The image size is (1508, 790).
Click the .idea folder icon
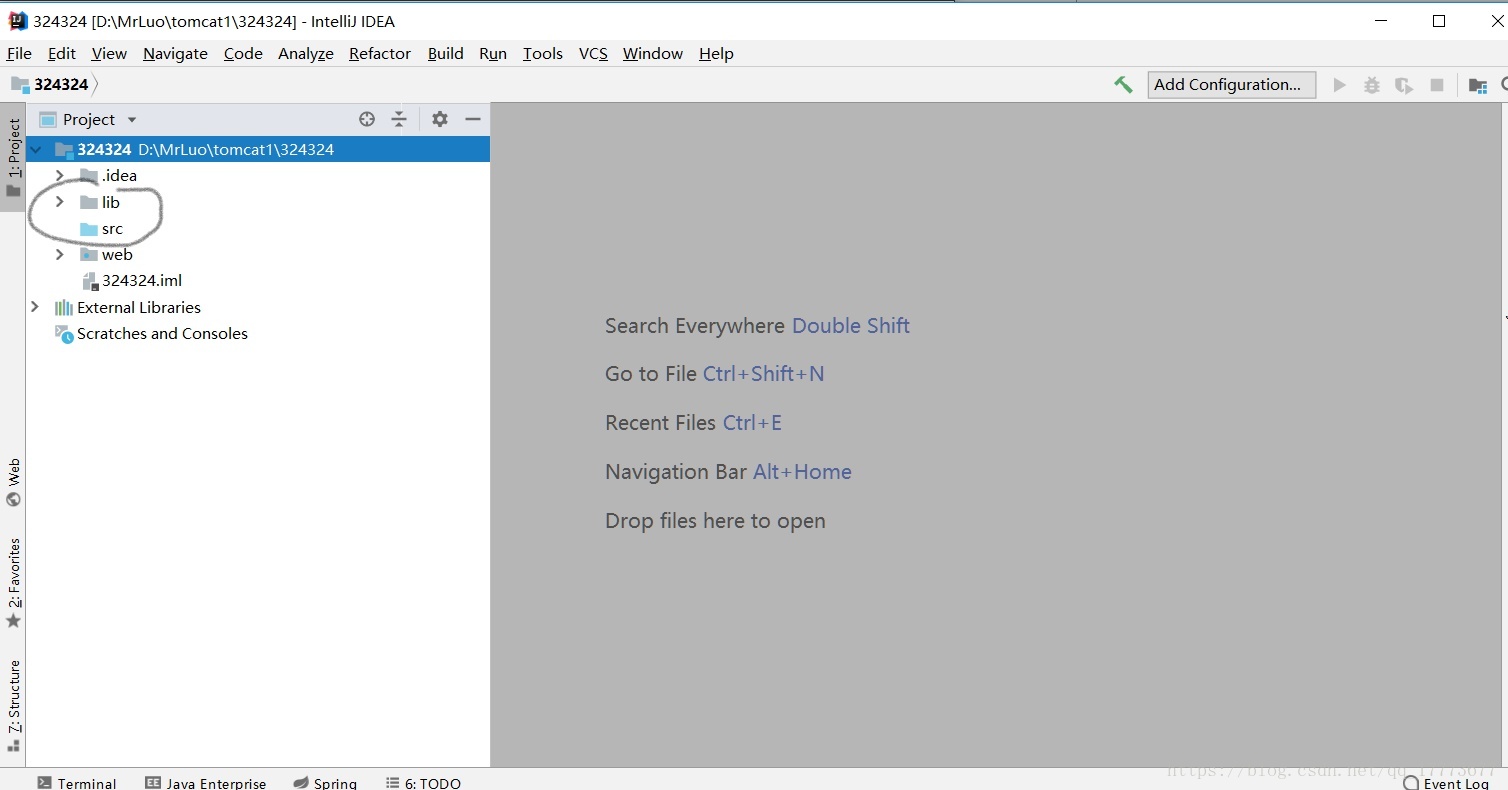(x=89, y=176)
